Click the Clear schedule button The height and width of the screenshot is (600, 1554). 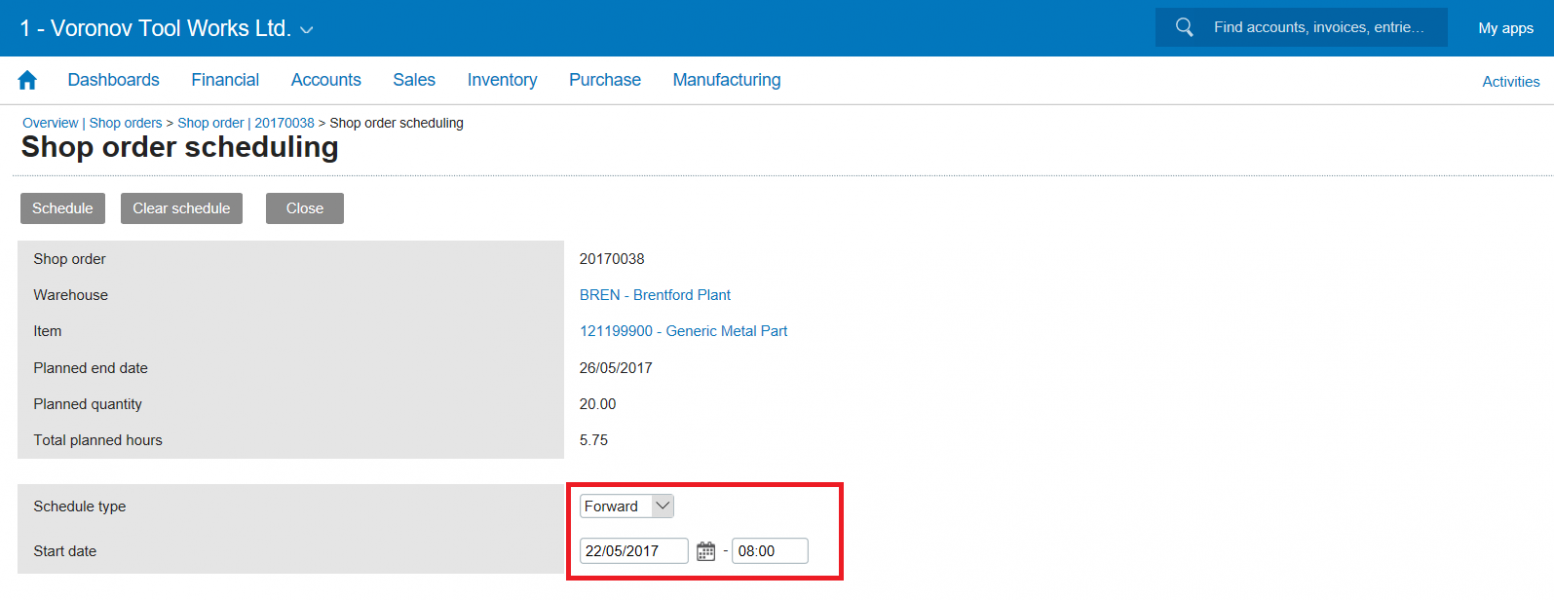181,208
